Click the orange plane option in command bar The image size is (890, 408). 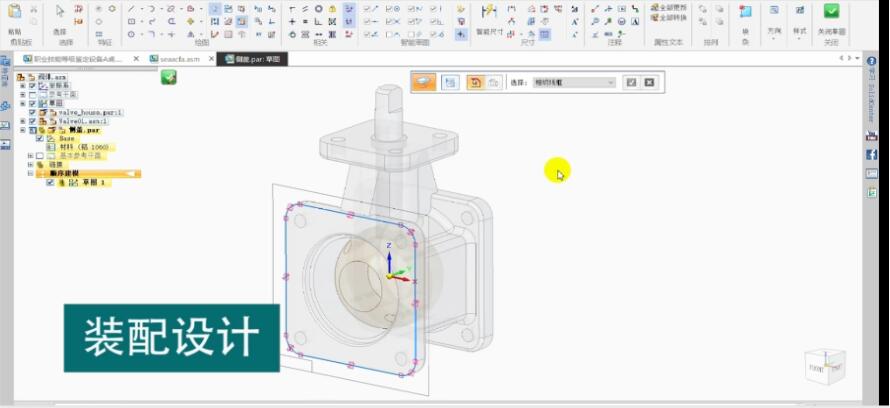click(423, 82)
